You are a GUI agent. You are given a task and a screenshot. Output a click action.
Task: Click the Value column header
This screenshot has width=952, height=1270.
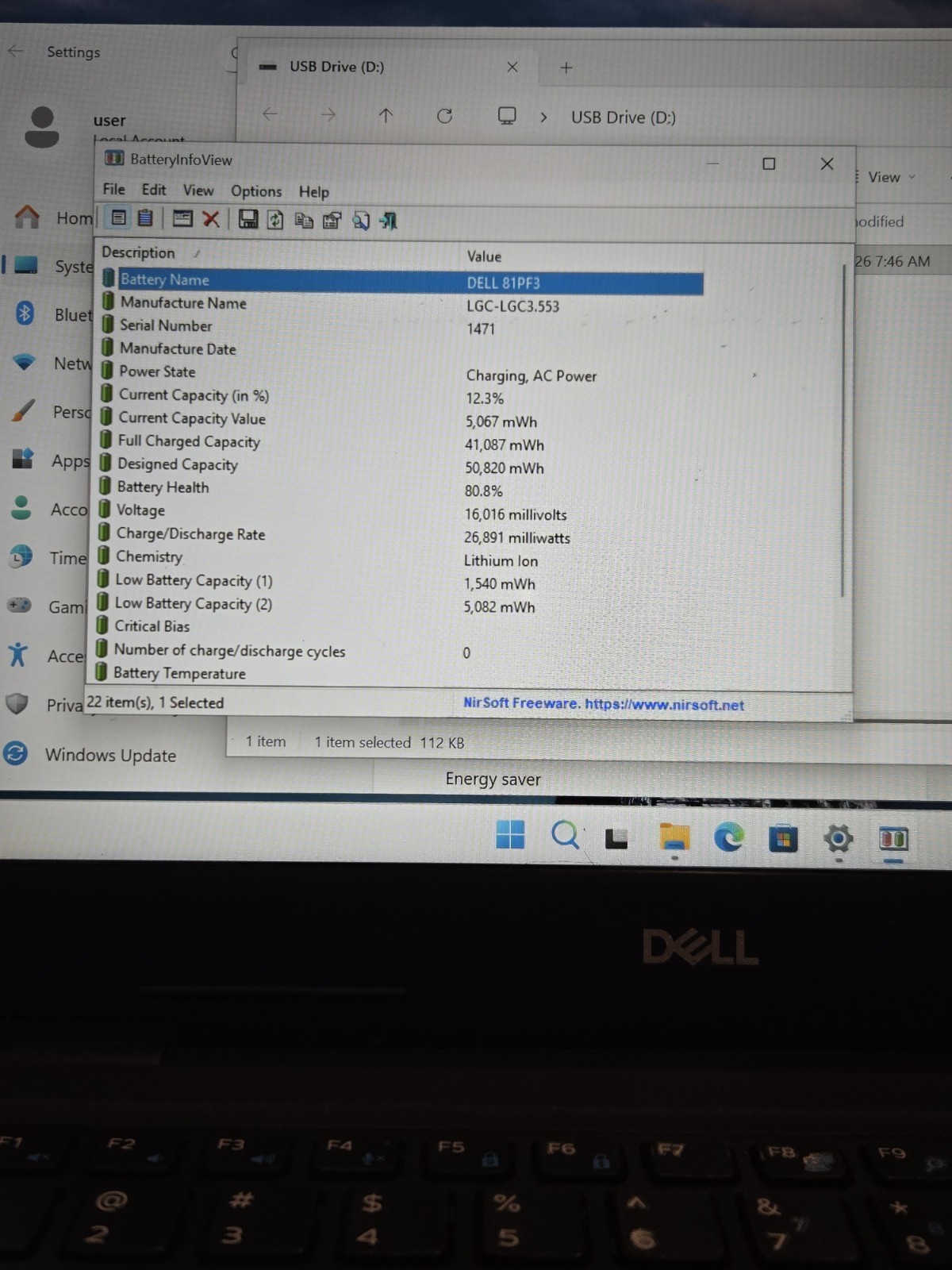click(484, 256)
